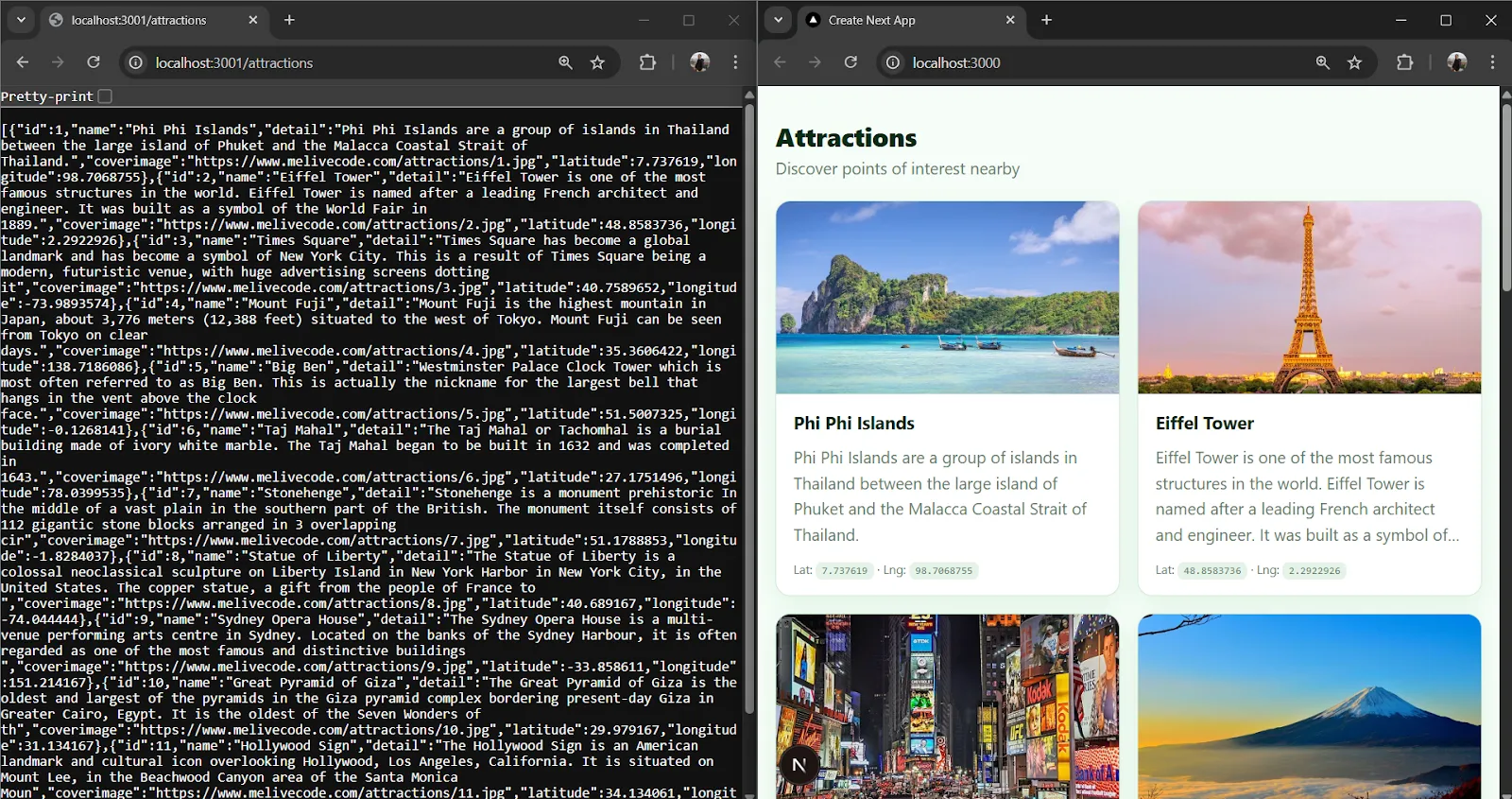The image size is (1512, 799).
Task: Open Chrome menu in right browser window
Action: [x=1492, y=62]
